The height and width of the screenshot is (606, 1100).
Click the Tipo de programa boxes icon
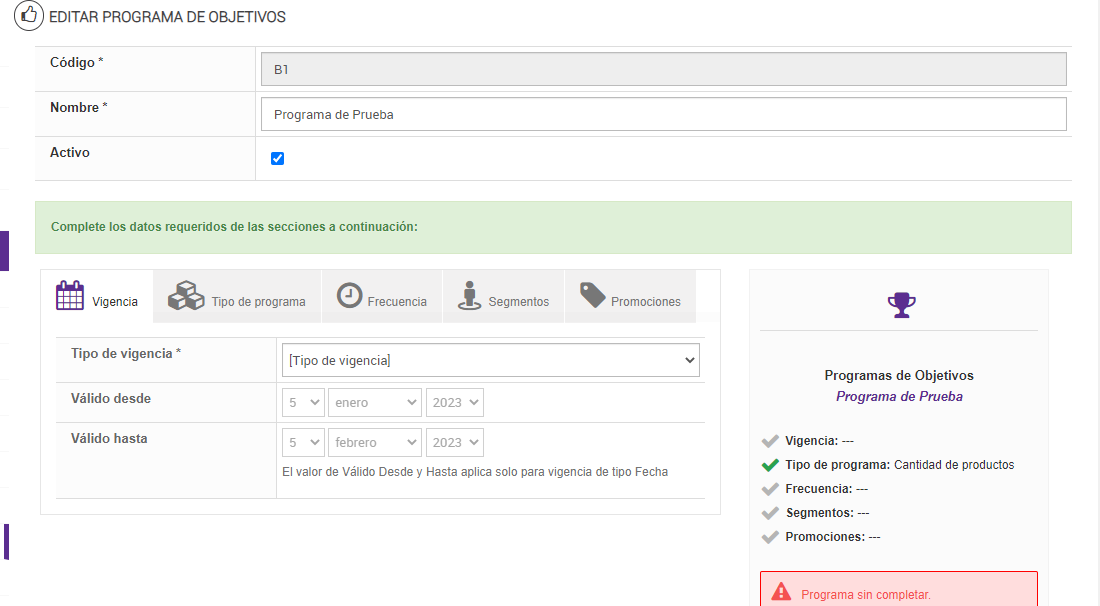tap(186, 296)
